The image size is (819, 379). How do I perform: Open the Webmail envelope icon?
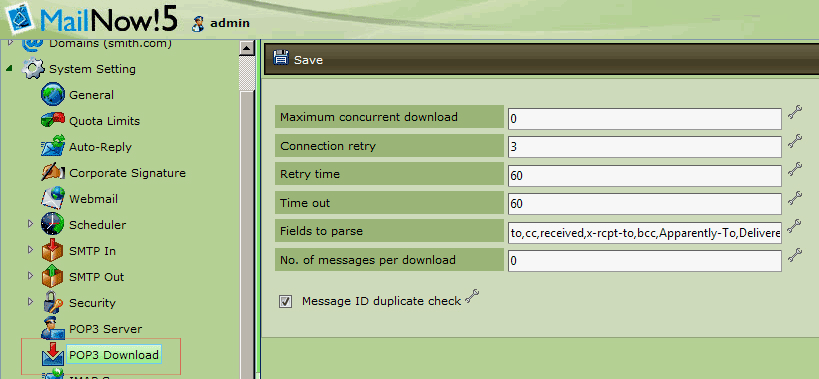coord(53,198)
